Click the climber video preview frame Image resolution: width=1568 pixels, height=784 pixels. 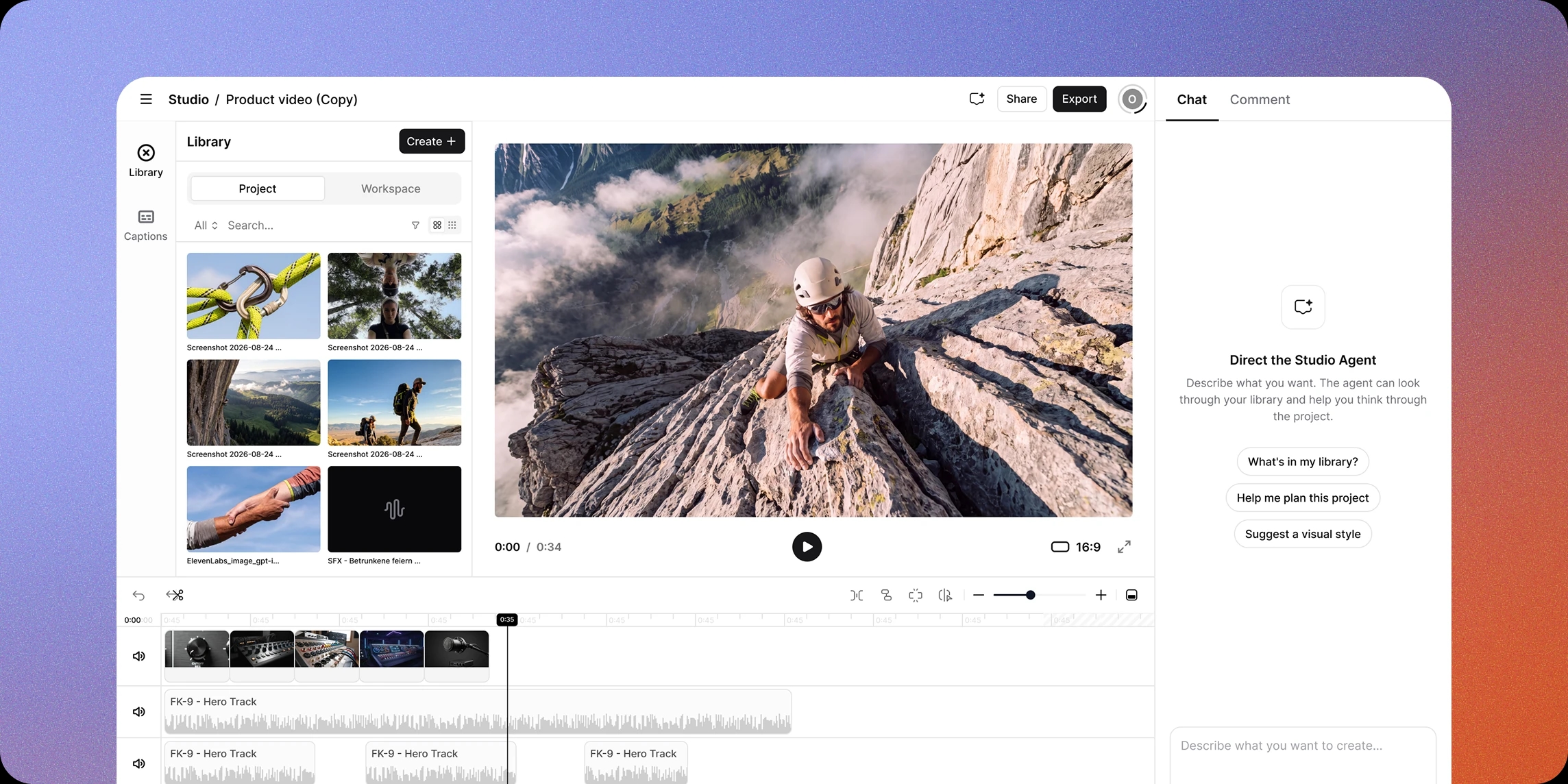click(813, 330)
